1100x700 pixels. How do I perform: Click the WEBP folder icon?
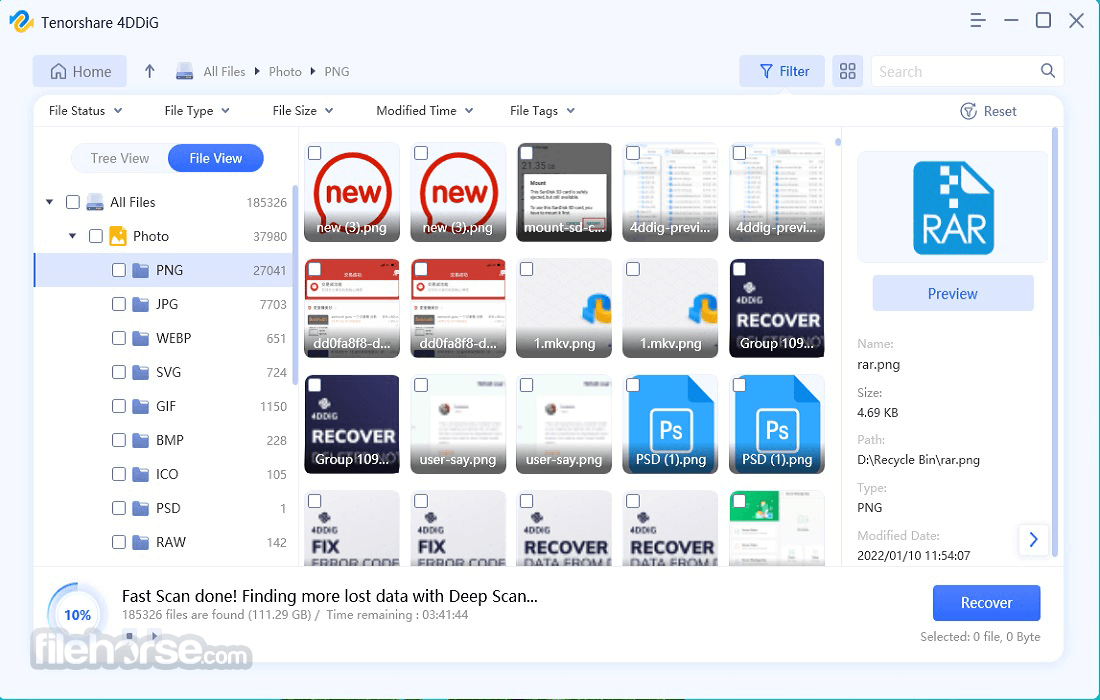pos(141,338)
